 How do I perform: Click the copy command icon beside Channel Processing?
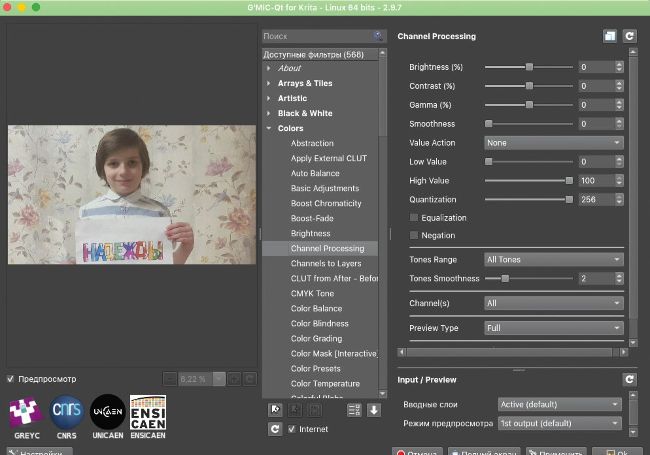(609, 36)
